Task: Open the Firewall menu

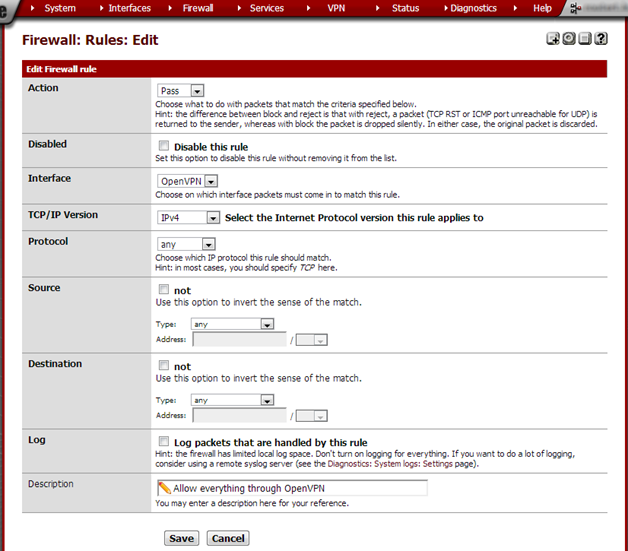Action: tap(198, 8)
